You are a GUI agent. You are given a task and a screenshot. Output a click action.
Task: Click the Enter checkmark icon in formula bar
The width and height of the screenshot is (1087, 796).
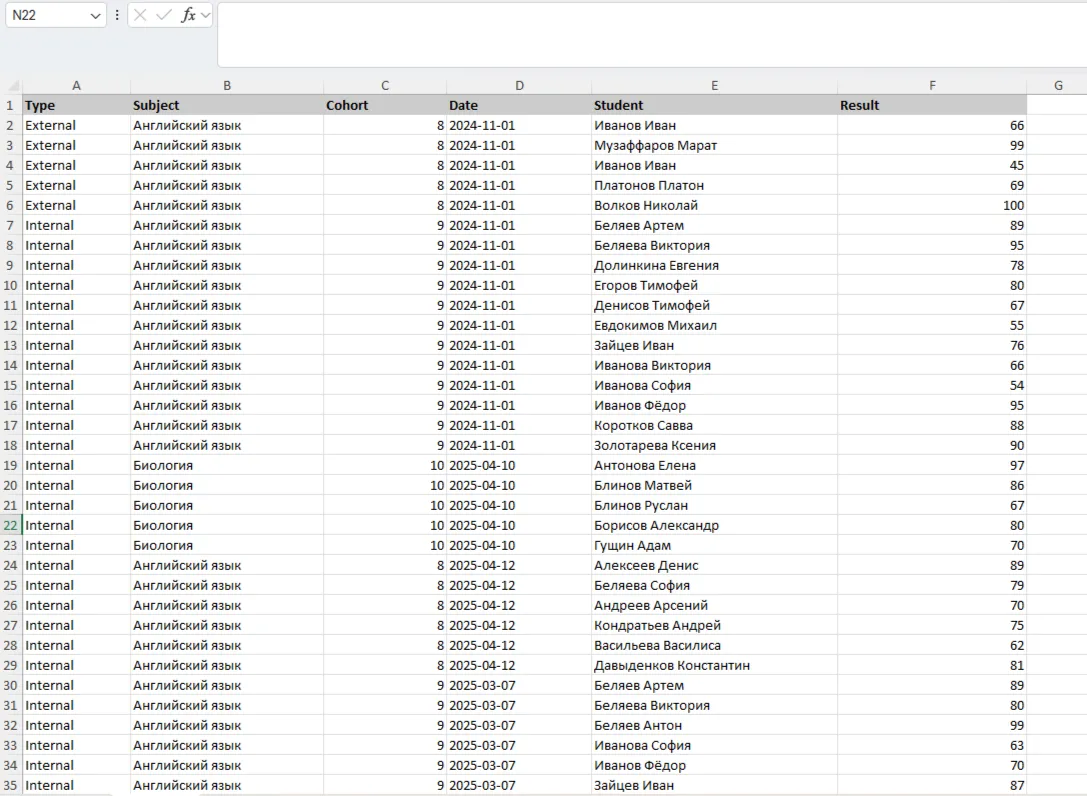click(x=164, y=16)
